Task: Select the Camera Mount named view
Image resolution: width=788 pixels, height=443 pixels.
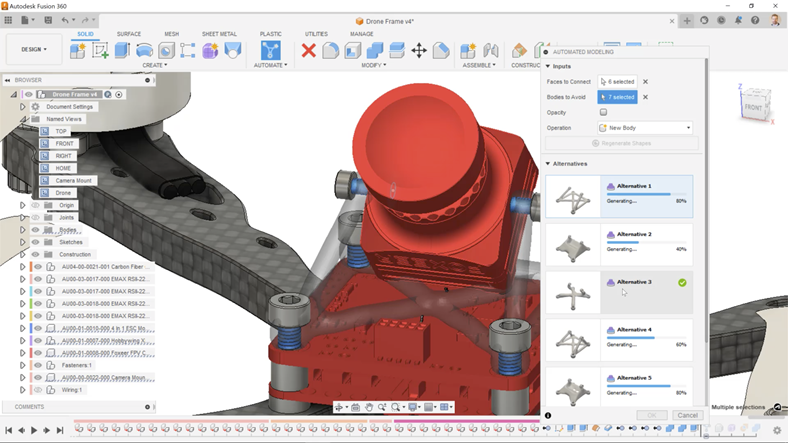Action: pyautogui.click(x=73, y=180)
